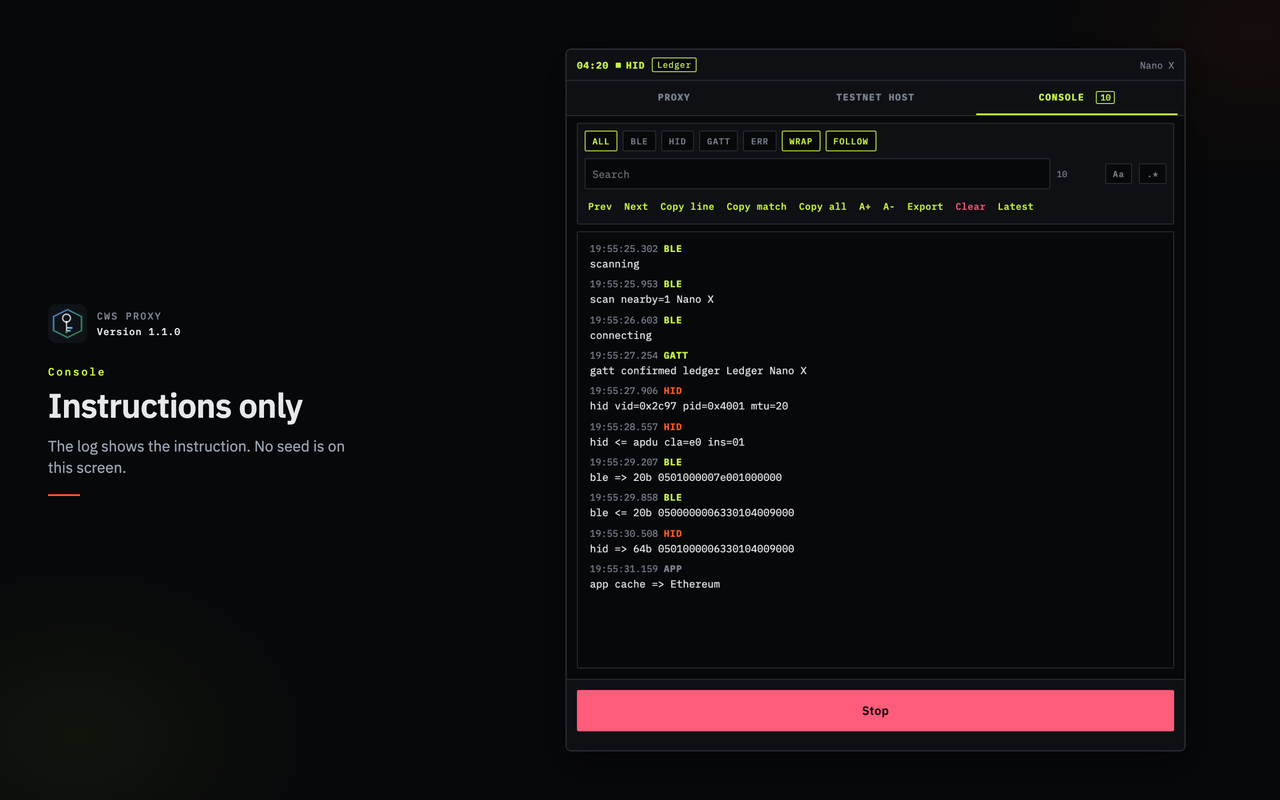This screenshot has height=800, width=1280.
Task: Toggle case-sensitive search (Aa)
Action: [1118, 174]
